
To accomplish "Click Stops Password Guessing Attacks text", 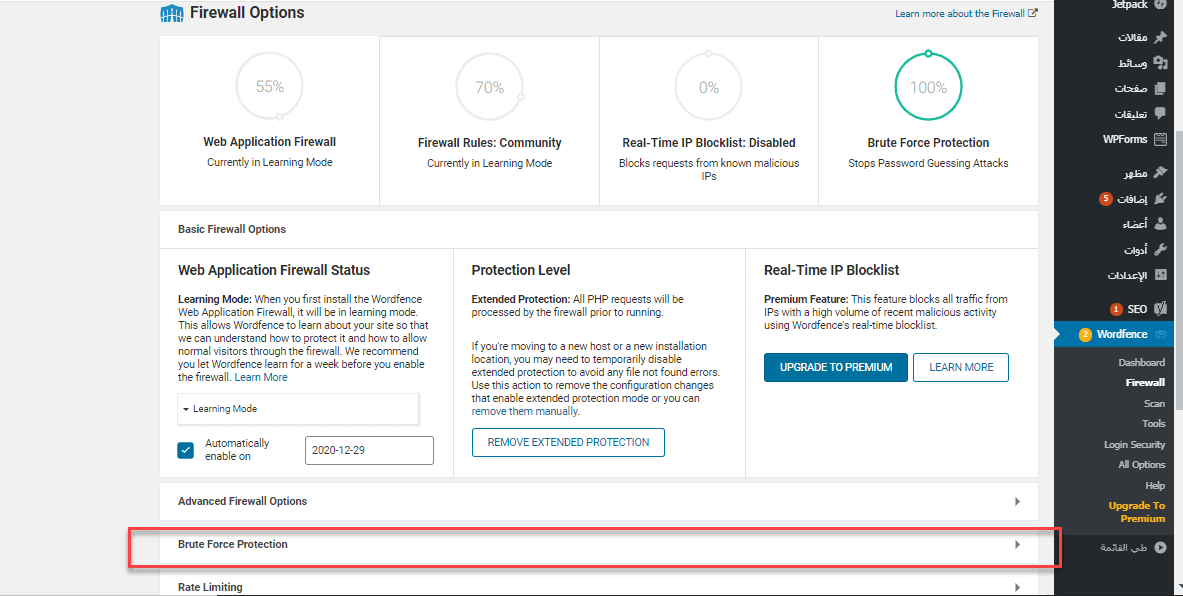I will [928, 163].
